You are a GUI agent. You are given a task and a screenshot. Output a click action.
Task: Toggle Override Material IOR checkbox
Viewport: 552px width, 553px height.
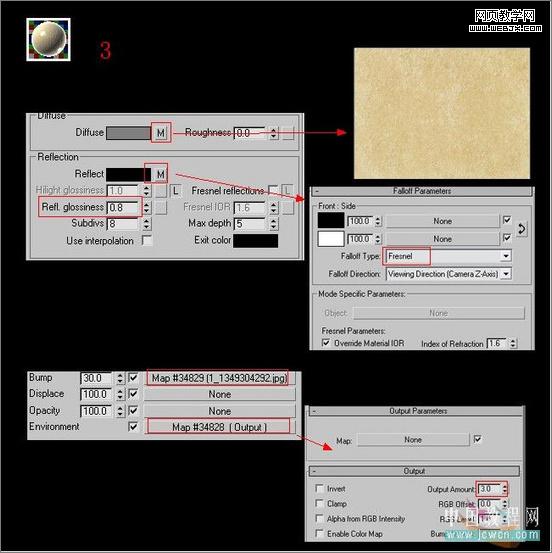(326, 343)
